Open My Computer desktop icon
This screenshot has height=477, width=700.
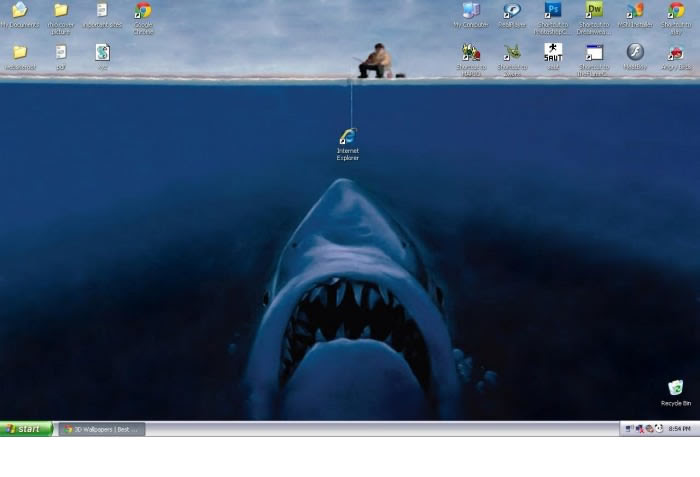coord(471,10)
